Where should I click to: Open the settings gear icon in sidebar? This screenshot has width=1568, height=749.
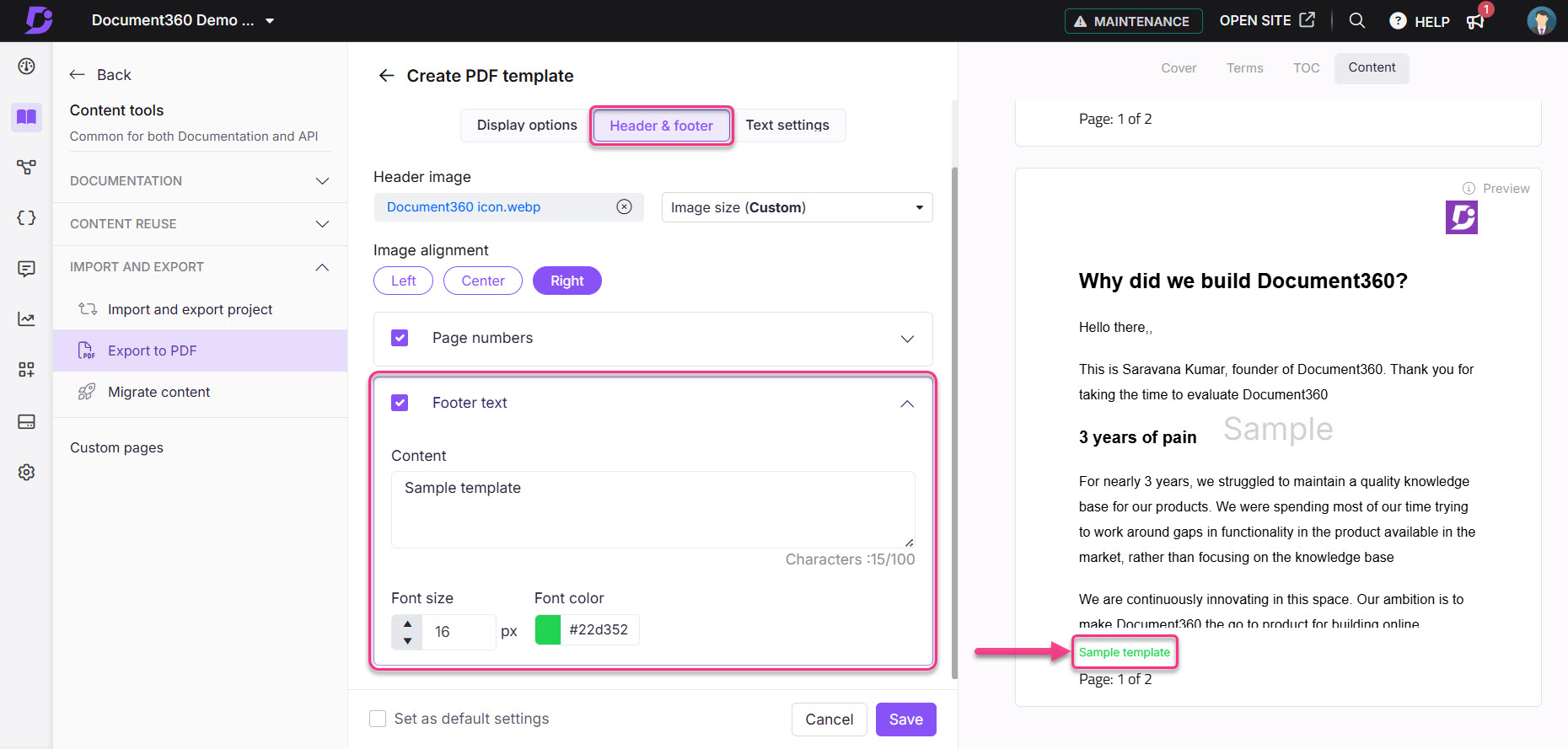point(27,472)
